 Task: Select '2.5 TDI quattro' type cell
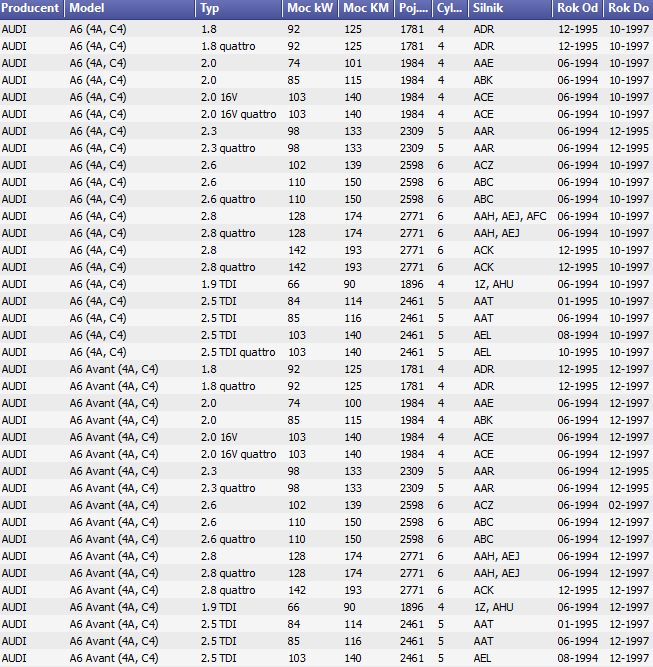pos(238,352)
